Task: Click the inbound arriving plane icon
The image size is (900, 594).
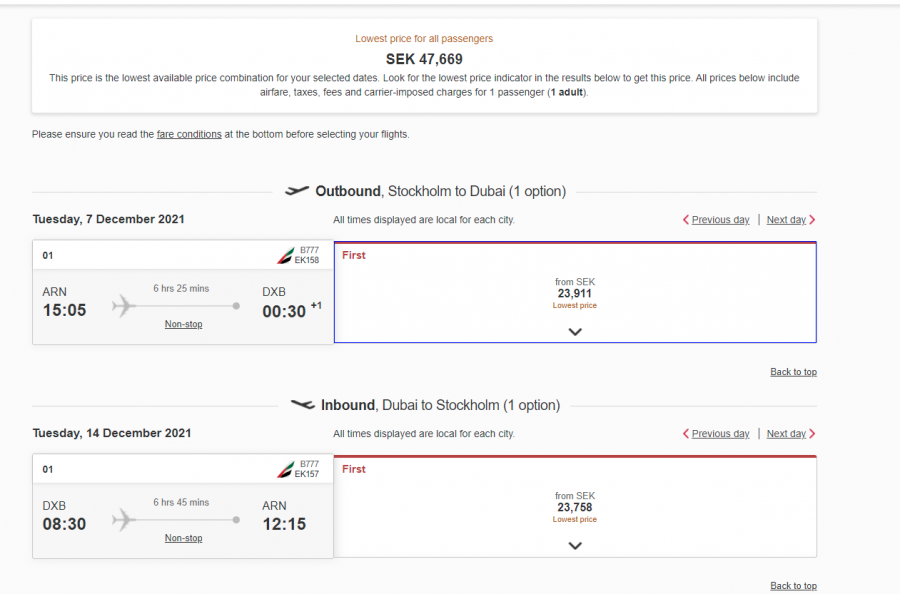Action: point(302,405)
